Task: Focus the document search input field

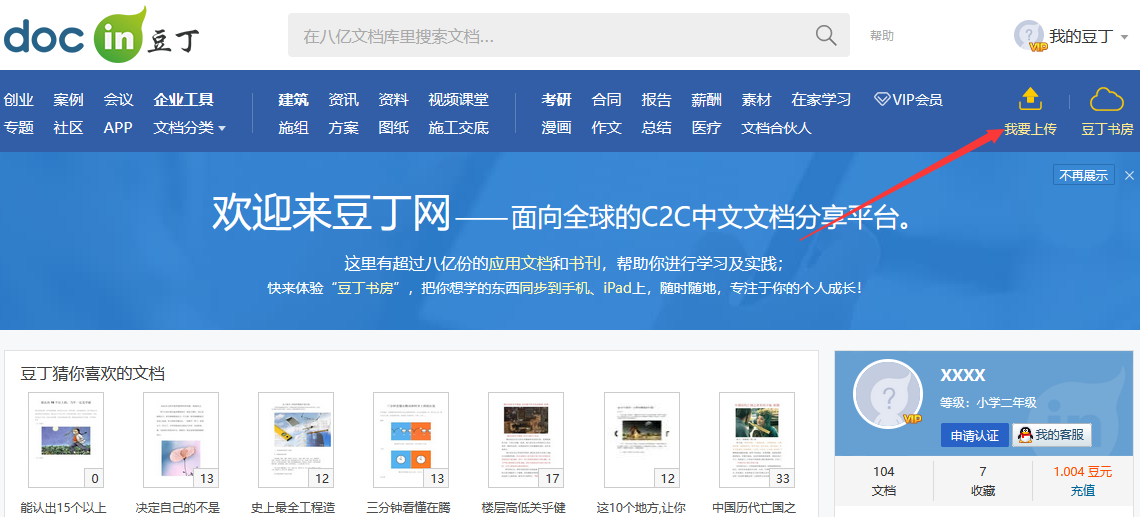Action: (x=569, y=35)
